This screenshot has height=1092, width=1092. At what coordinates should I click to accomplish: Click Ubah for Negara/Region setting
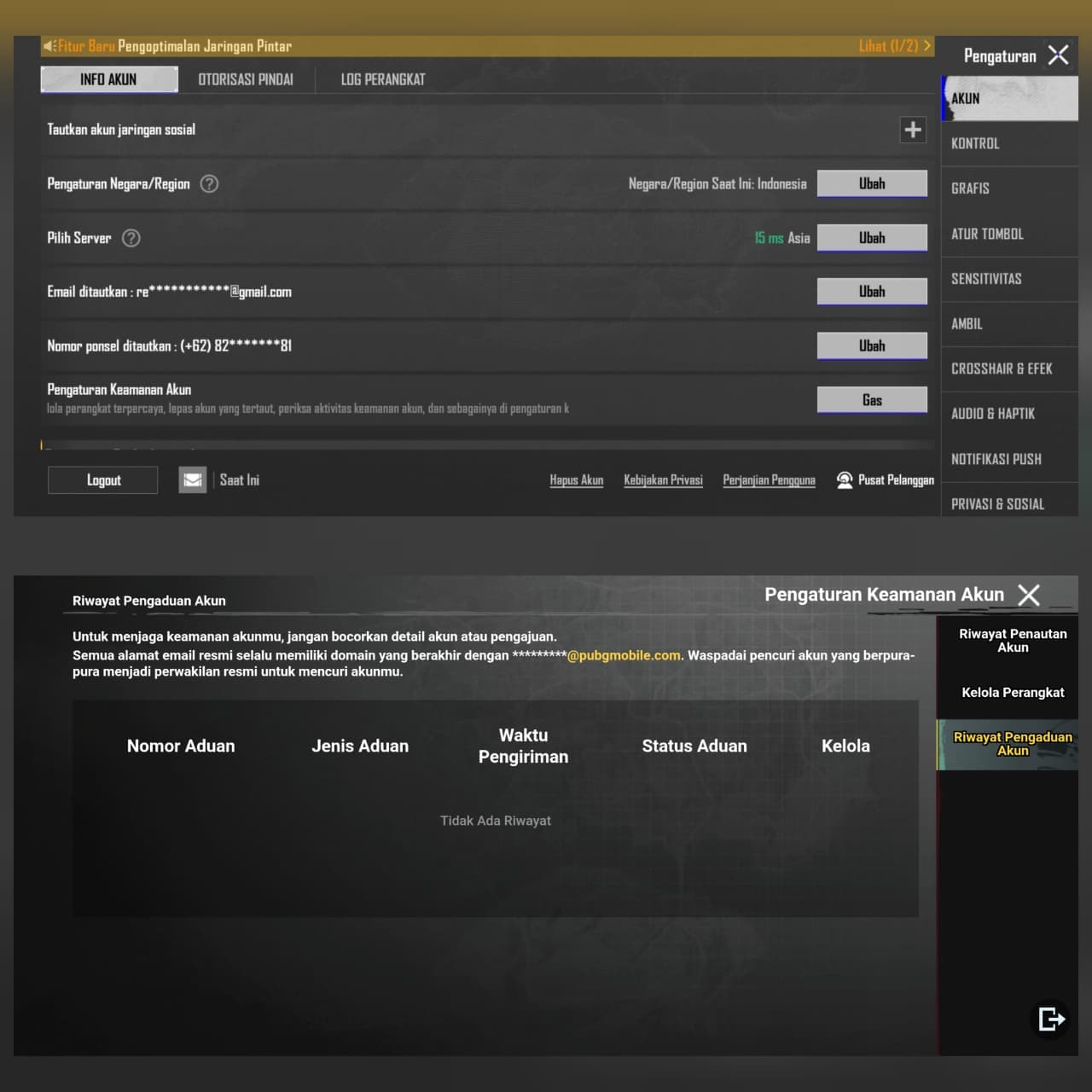pos(872,183)
